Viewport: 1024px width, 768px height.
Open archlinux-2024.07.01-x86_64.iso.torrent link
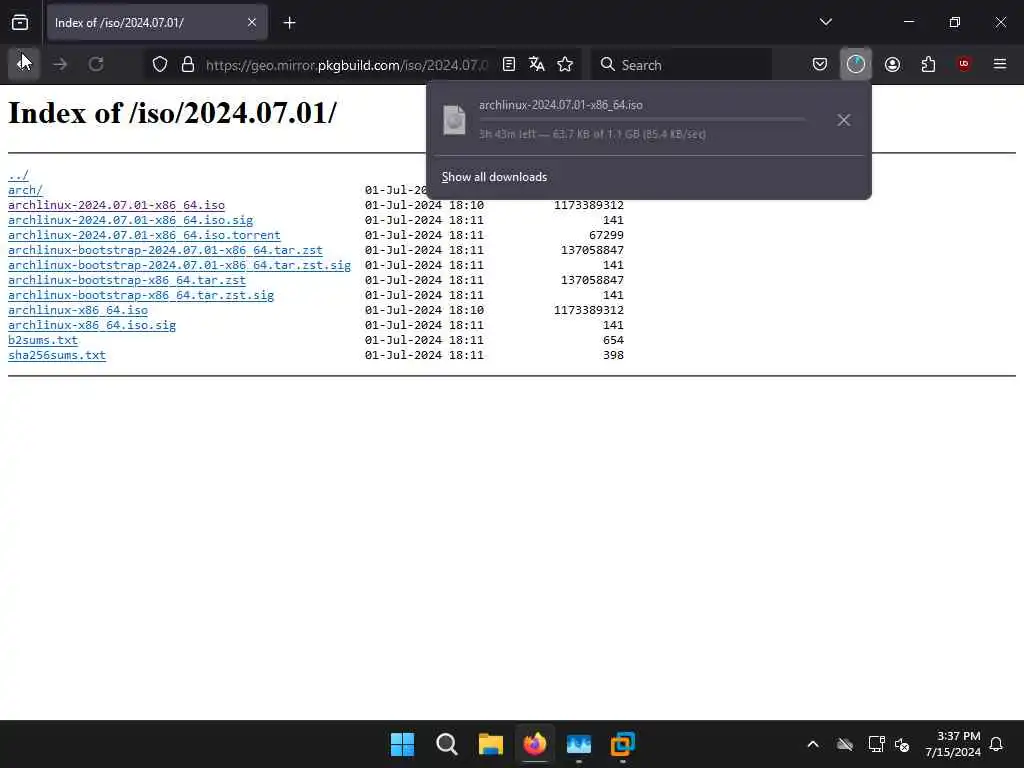point(144,235)
